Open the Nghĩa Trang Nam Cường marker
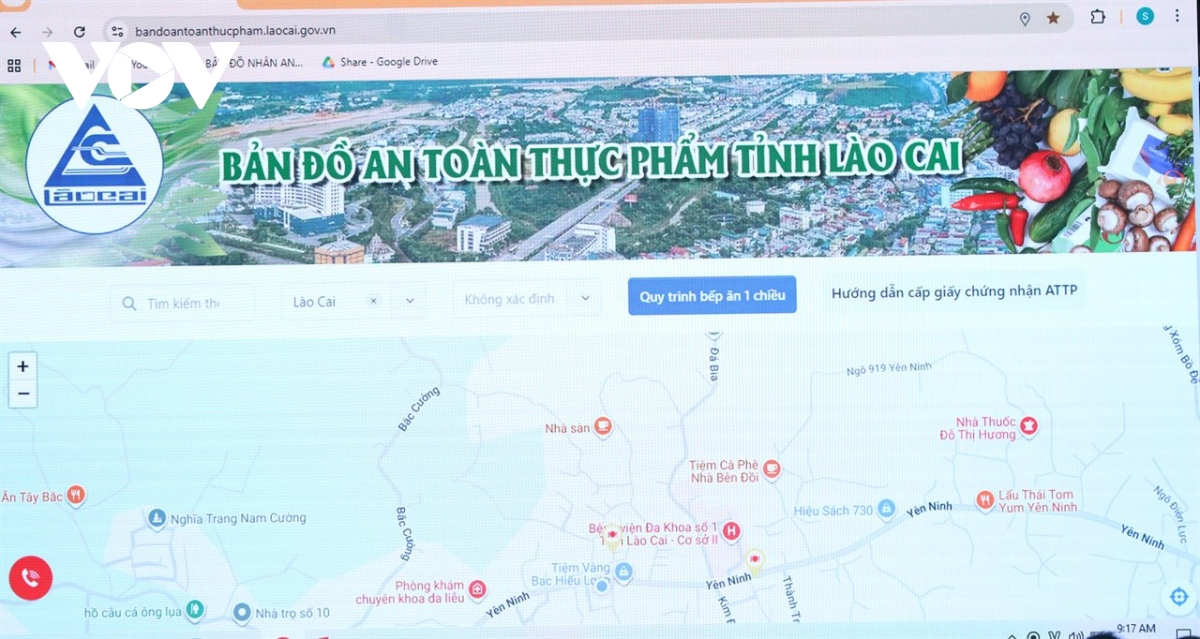The image size is (1200, 639). [156, 518]
